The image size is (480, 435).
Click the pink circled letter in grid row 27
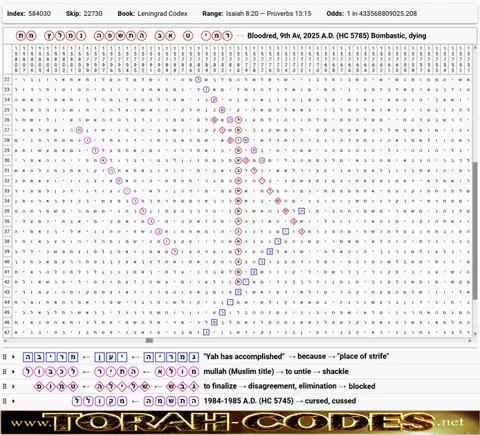(79, 130)
